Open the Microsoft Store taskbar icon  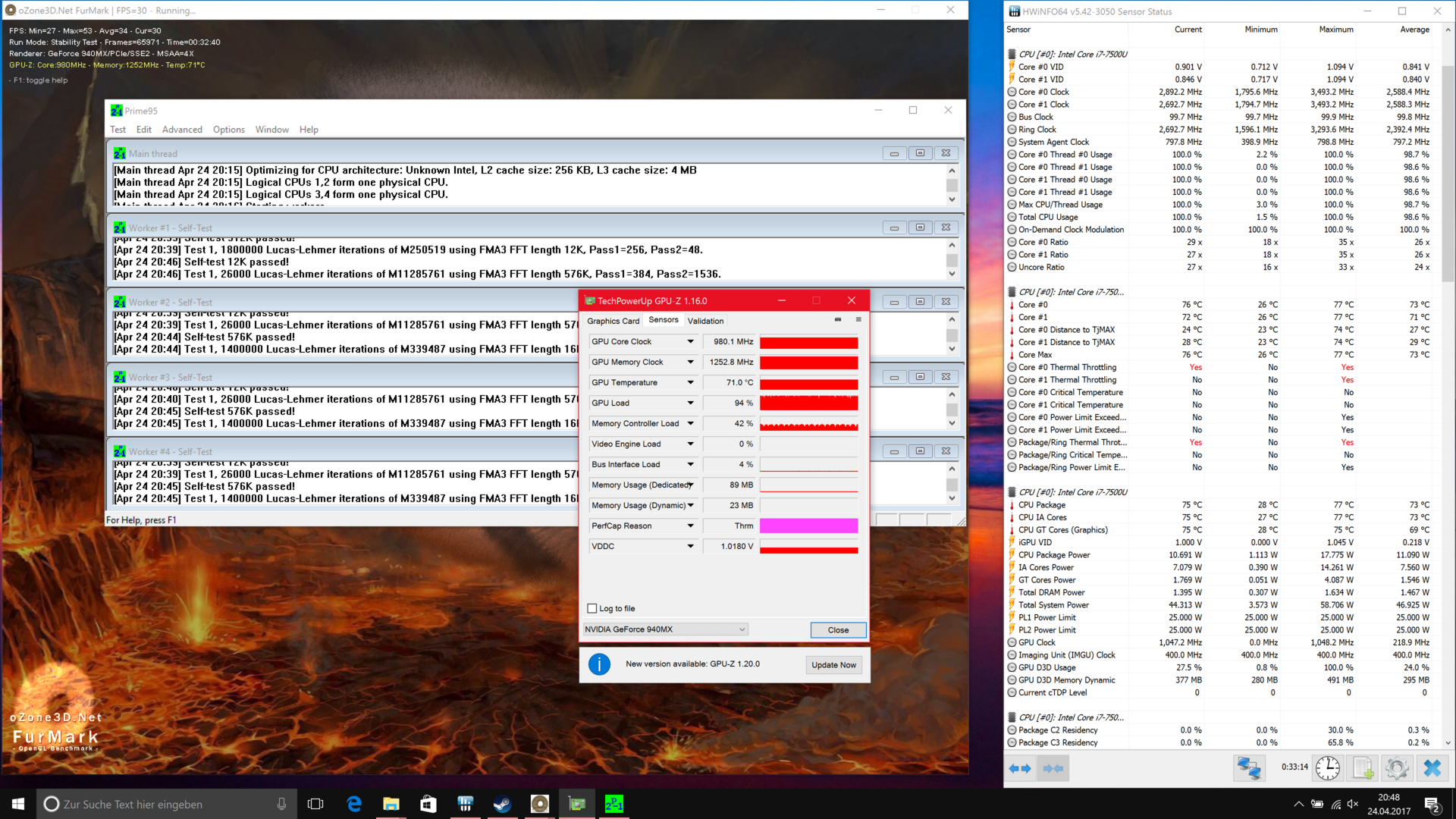428,804
